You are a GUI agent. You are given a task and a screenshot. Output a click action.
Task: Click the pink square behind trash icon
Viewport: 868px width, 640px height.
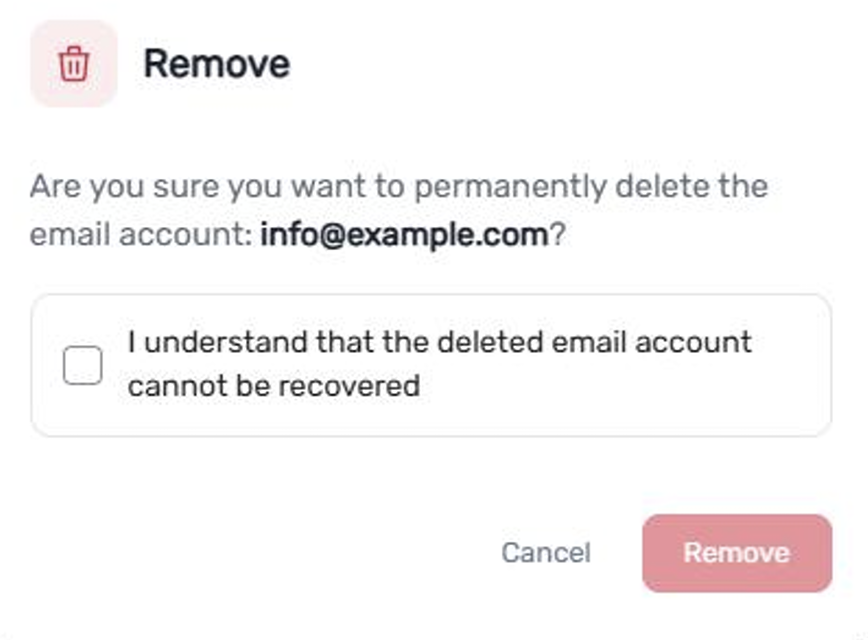(x=74, y=64)
